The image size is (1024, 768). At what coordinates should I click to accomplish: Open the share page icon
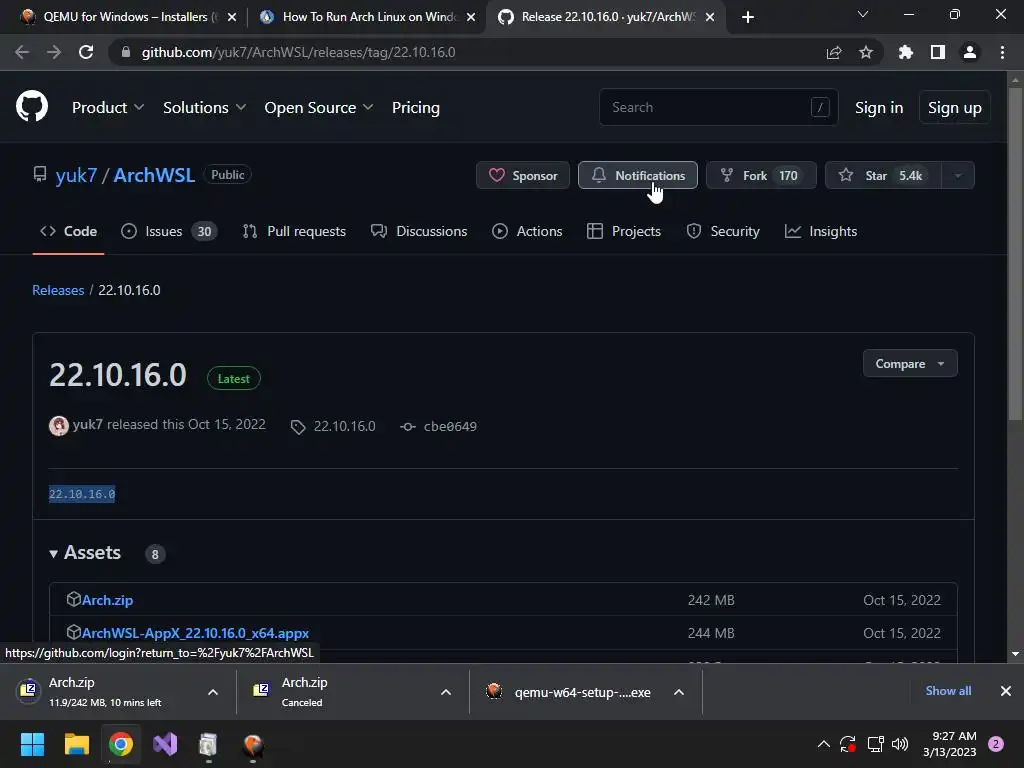834,52
